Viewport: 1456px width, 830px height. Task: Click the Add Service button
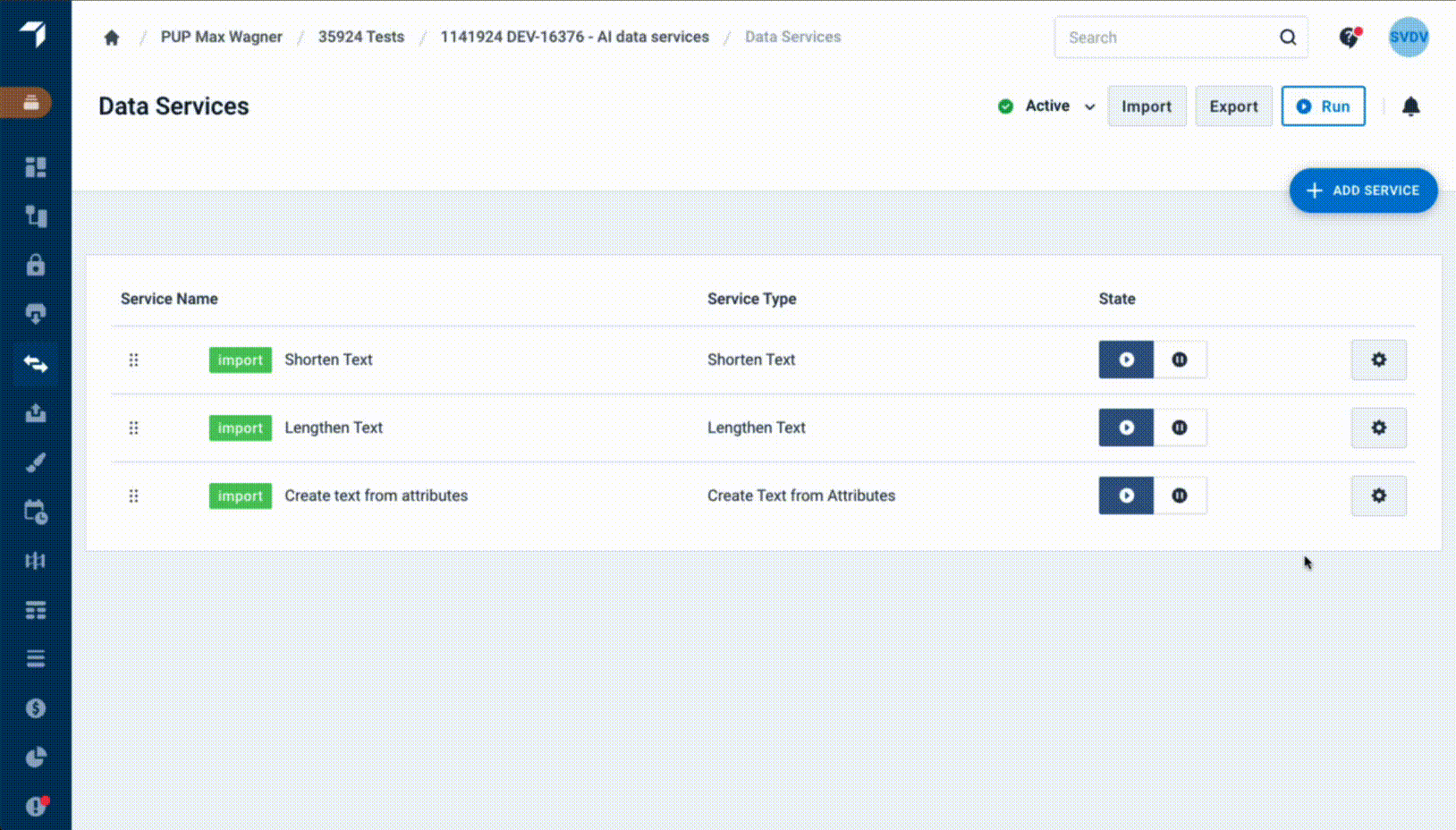[x=1363, y=191]
